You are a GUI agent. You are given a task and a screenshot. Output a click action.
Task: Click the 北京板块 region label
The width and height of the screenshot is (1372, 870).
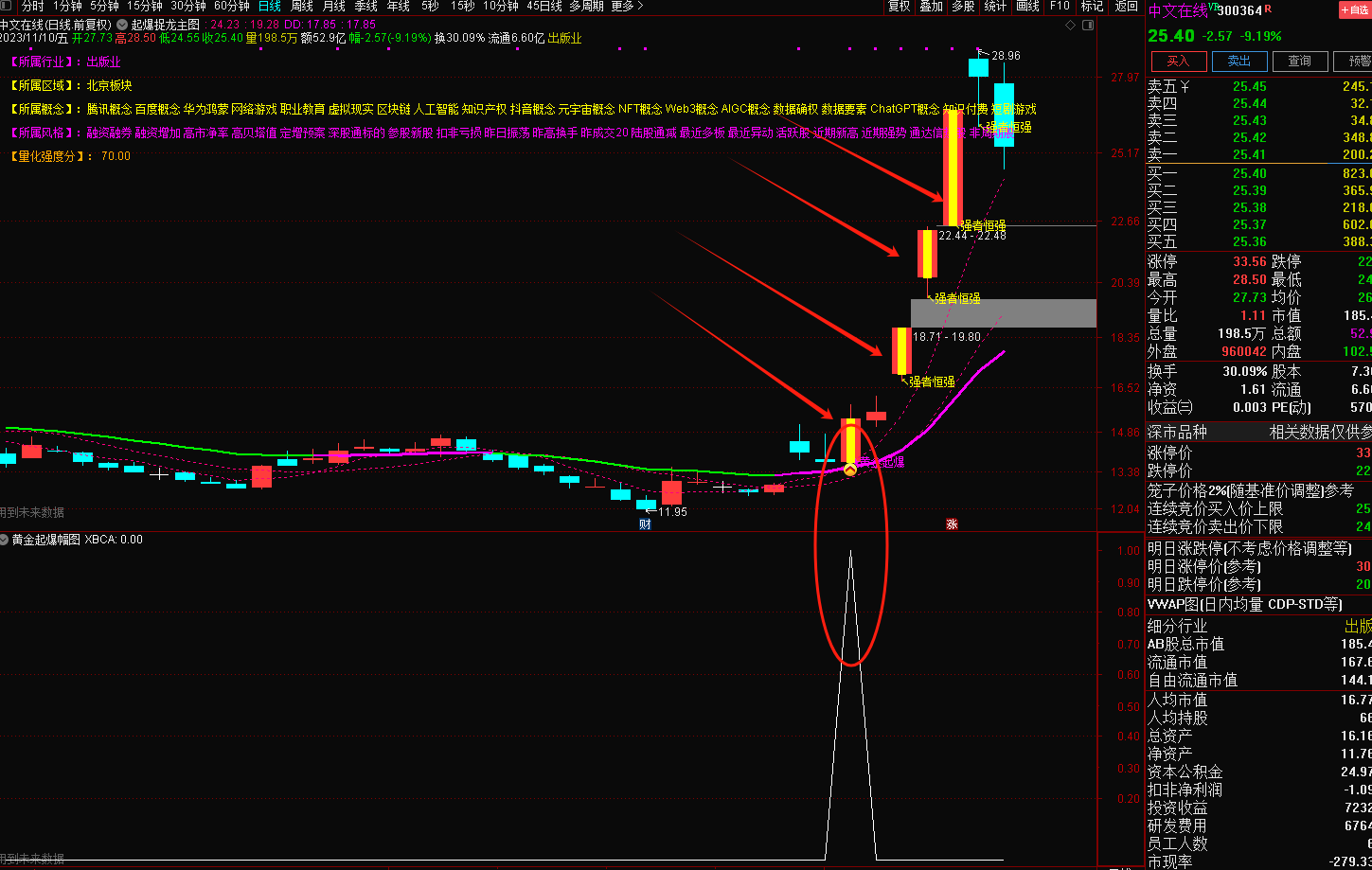pos(109,85)
